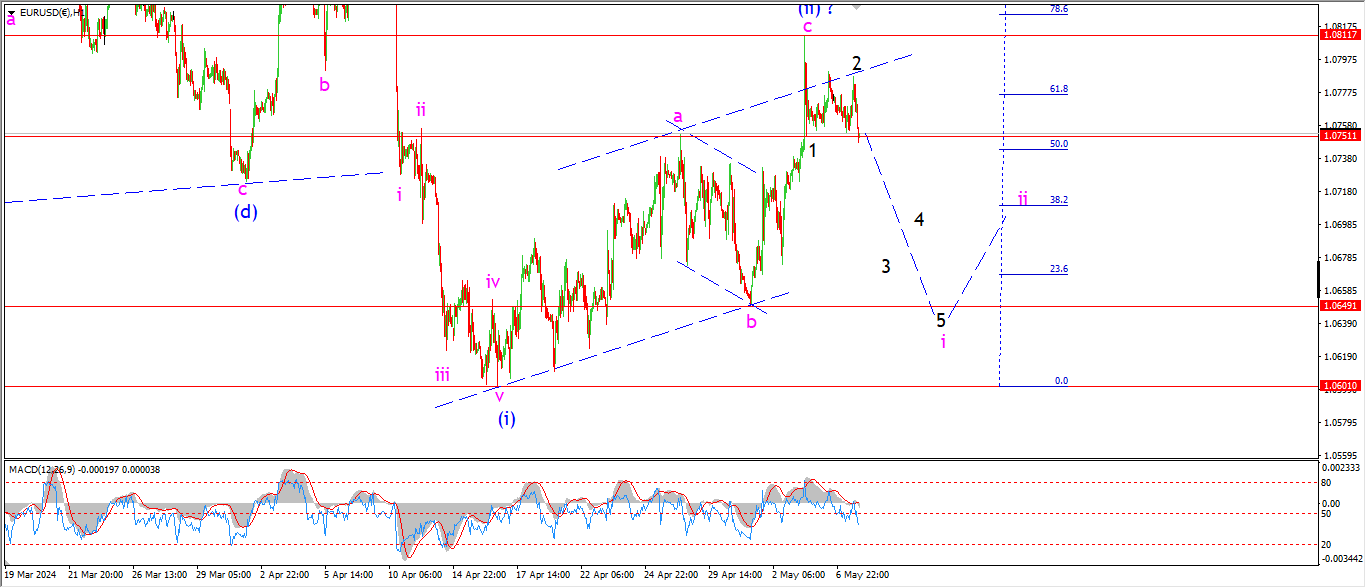Viewport: 1366px width, 588px height.
Task: Open the EURUSD symbol dropdown arrow
Action: (x=11, y=13)
